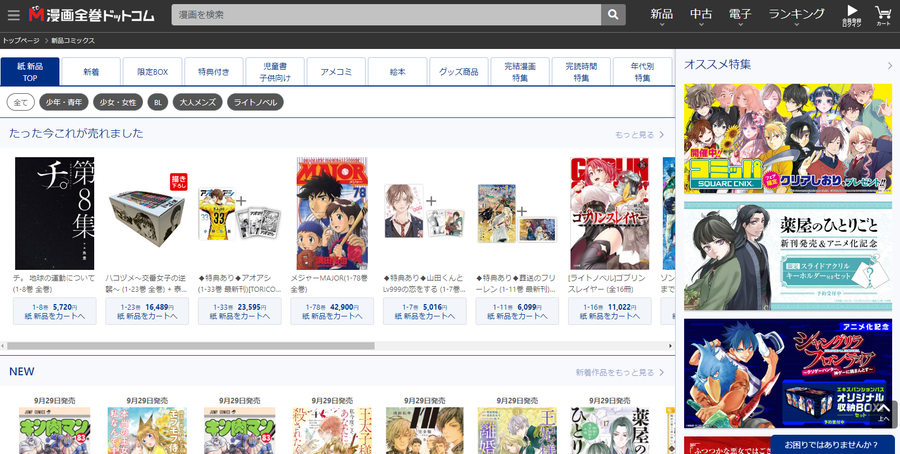Screen dimensions: 900x454
Task: Toggle the ライトノベル filter pill
Action: point(255,102)
